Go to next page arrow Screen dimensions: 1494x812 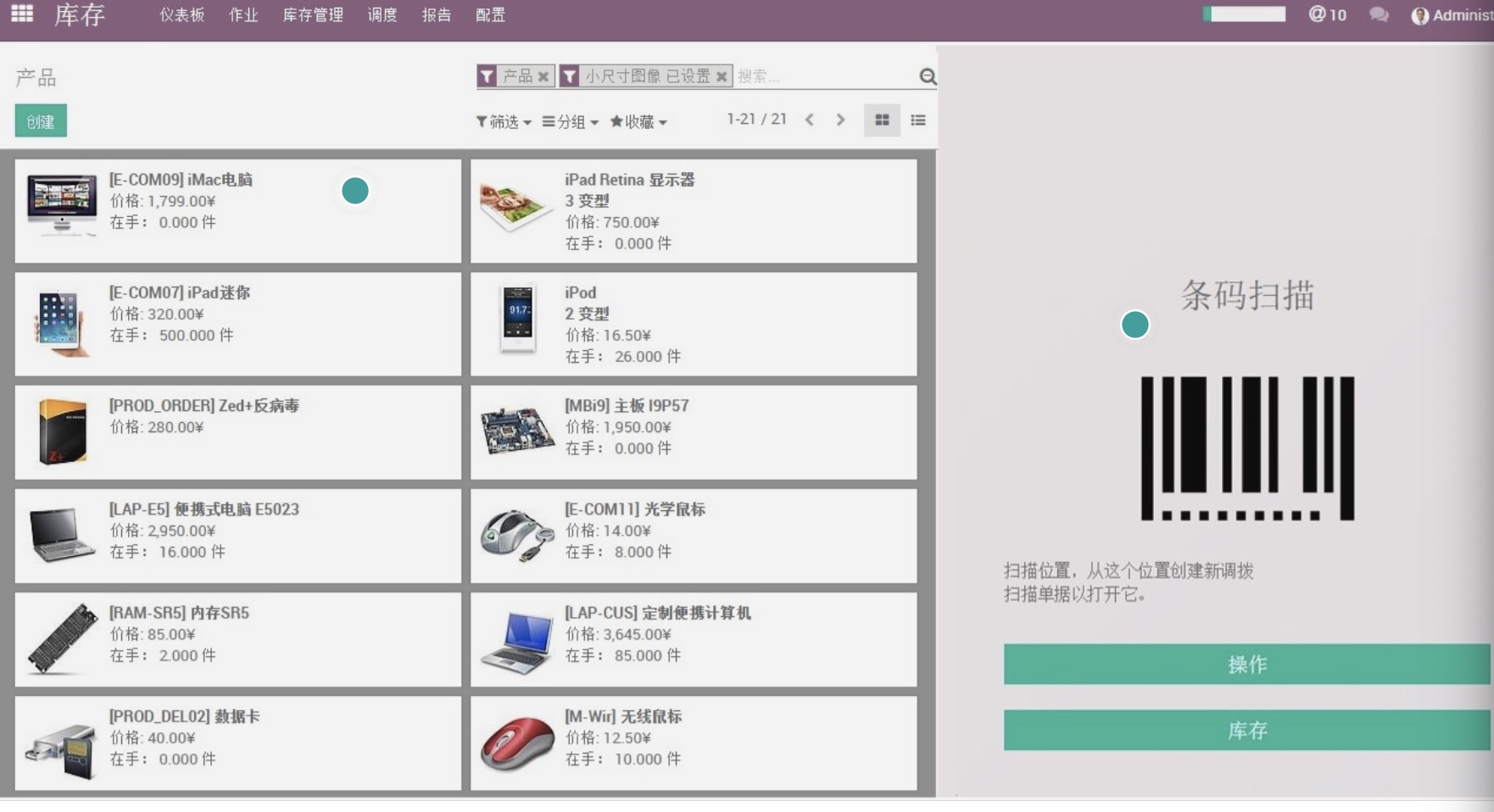pyautogui.click(x=840, y=120)
